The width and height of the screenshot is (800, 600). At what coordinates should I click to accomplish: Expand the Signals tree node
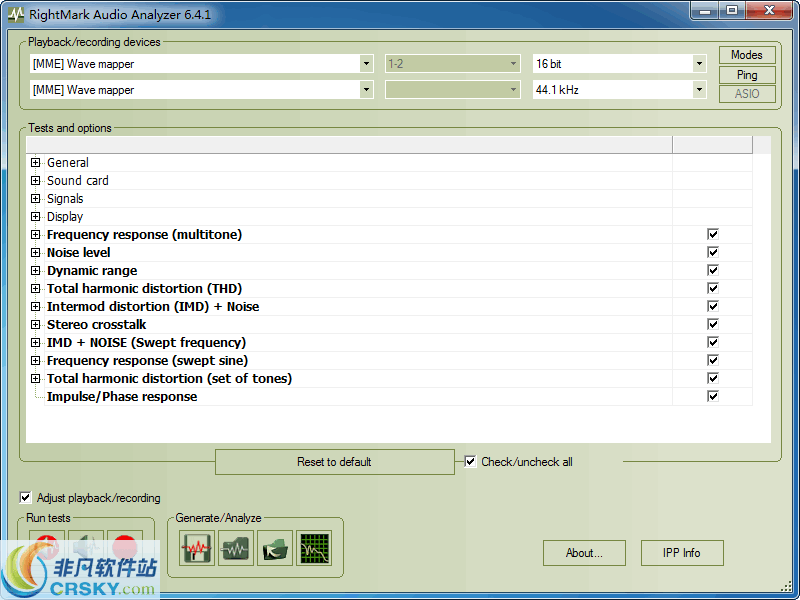(35, 198)
